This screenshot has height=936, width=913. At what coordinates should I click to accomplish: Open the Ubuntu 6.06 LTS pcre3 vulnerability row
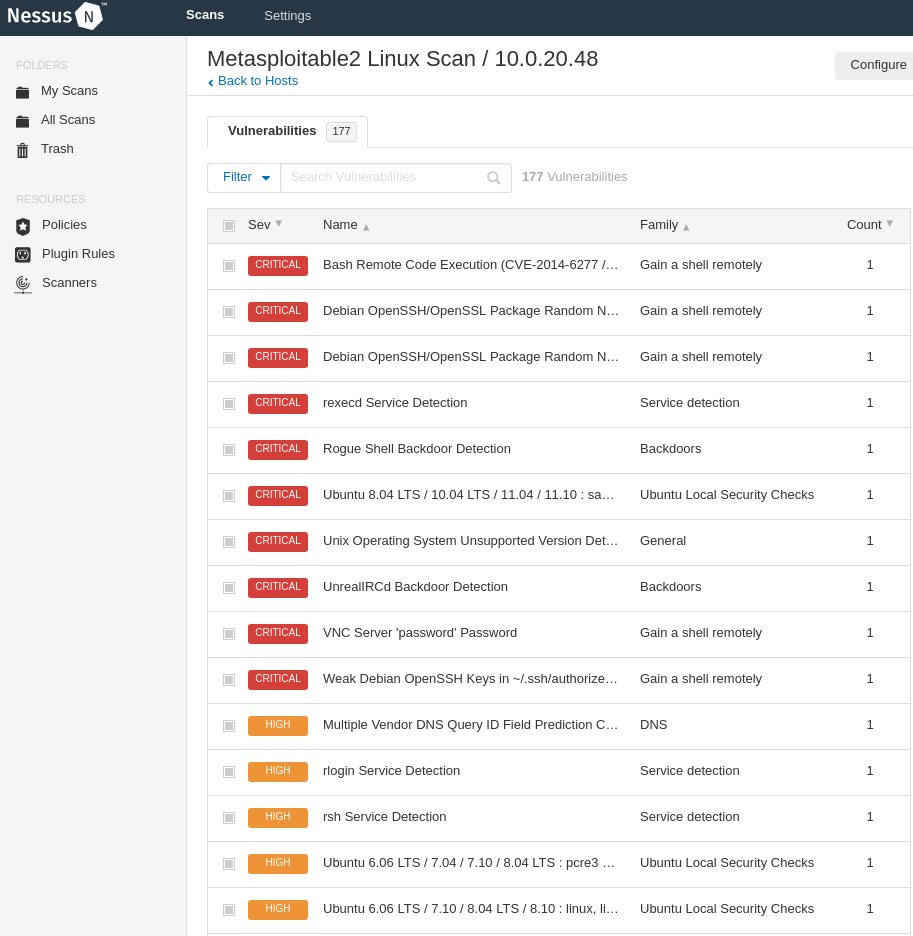[x=559, y=863]
